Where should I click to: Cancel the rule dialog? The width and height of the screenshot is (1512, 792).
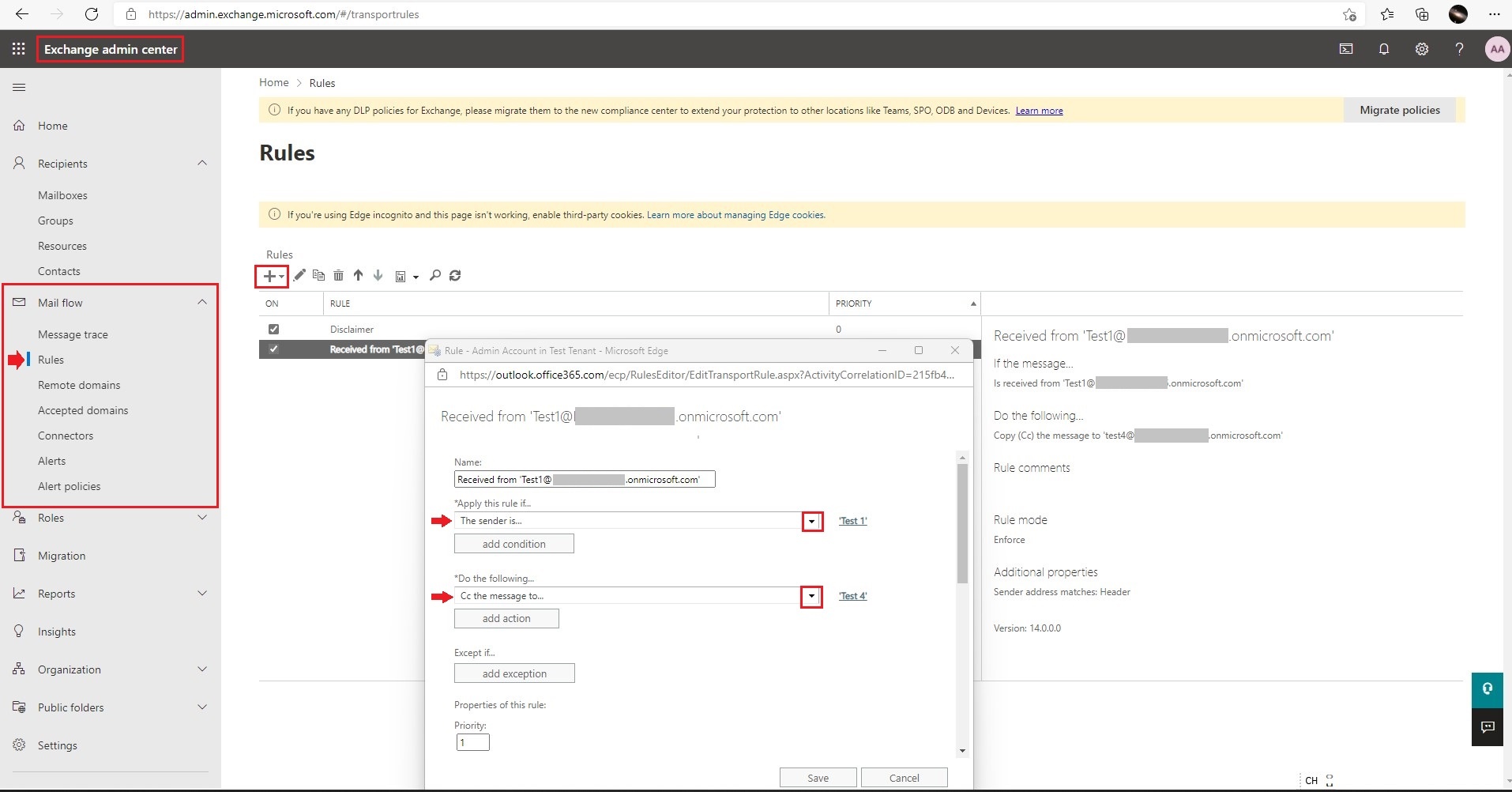[x=904, y=778]
